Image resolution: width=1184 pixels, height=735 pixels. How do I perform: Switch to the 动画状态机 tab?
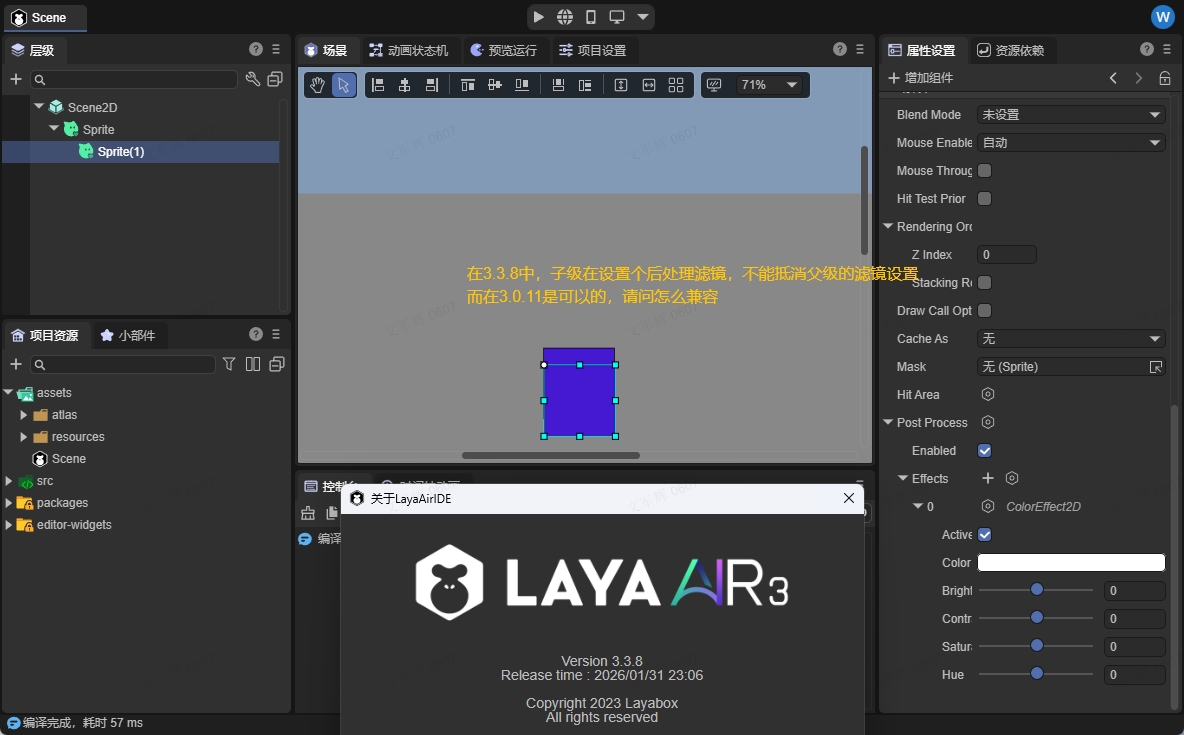click(x=408, y=50)
